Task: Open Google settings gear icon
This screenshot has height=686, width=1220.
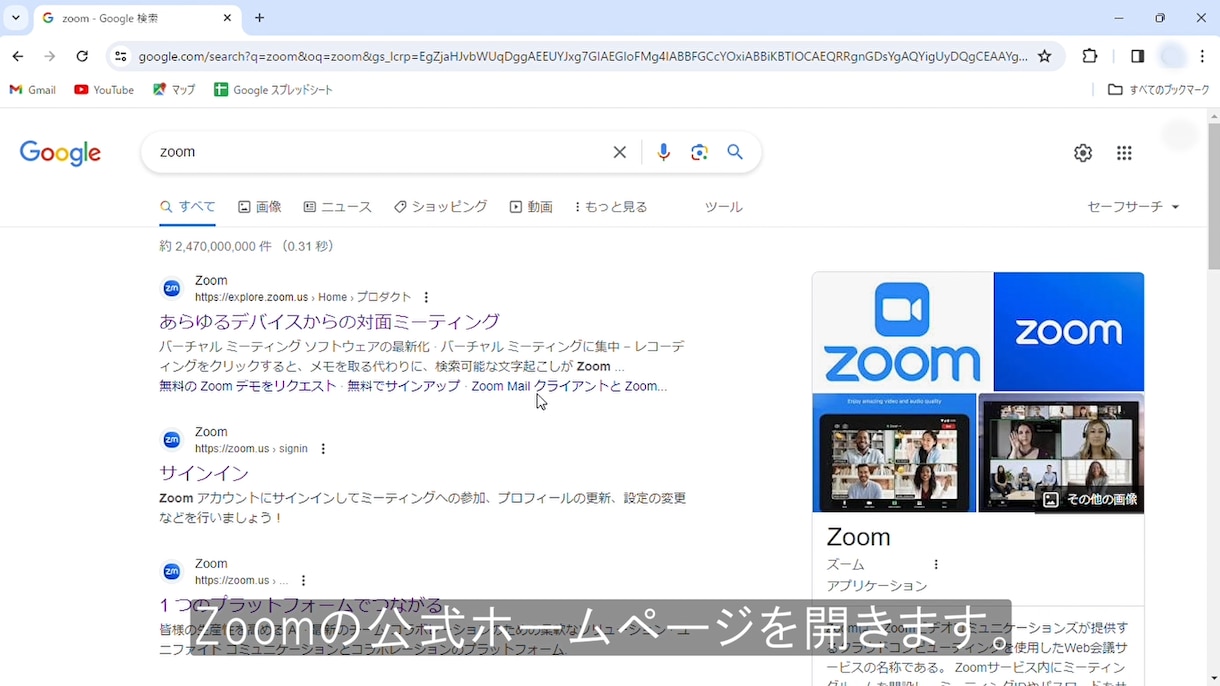Action: [1083, 153]
